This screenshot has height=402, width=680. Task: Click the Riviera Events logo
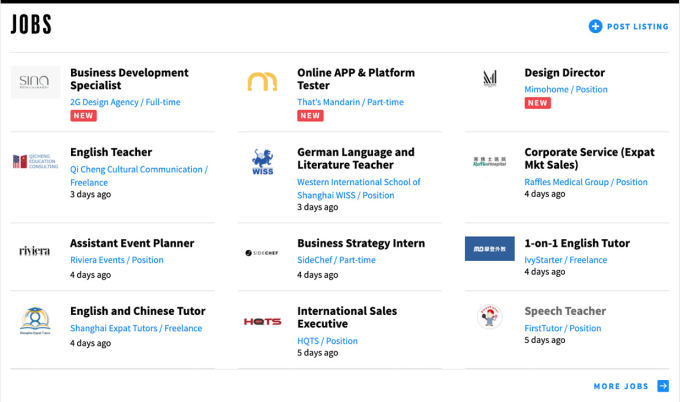point(35,251)
